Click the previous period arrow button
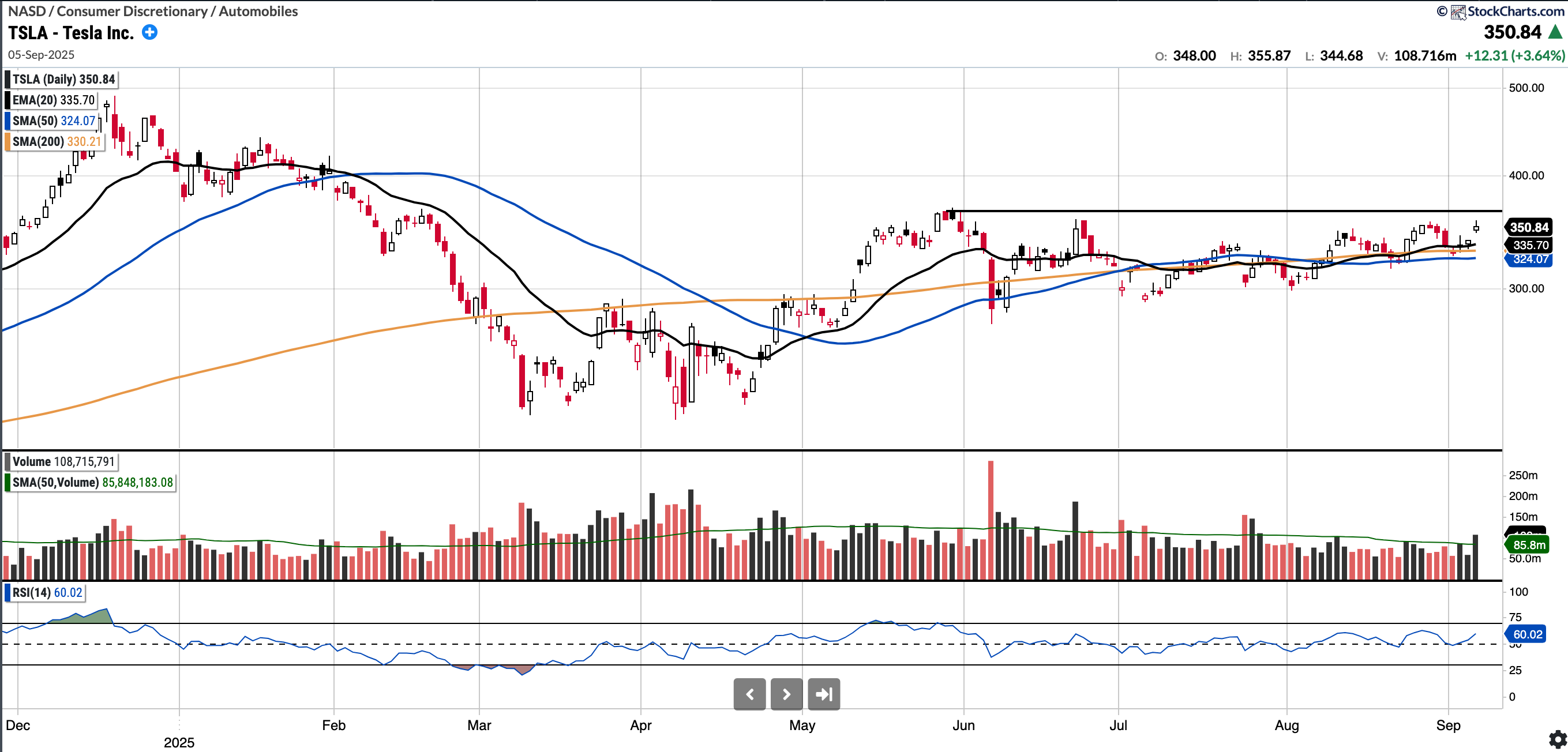 [x=749, y=694]
